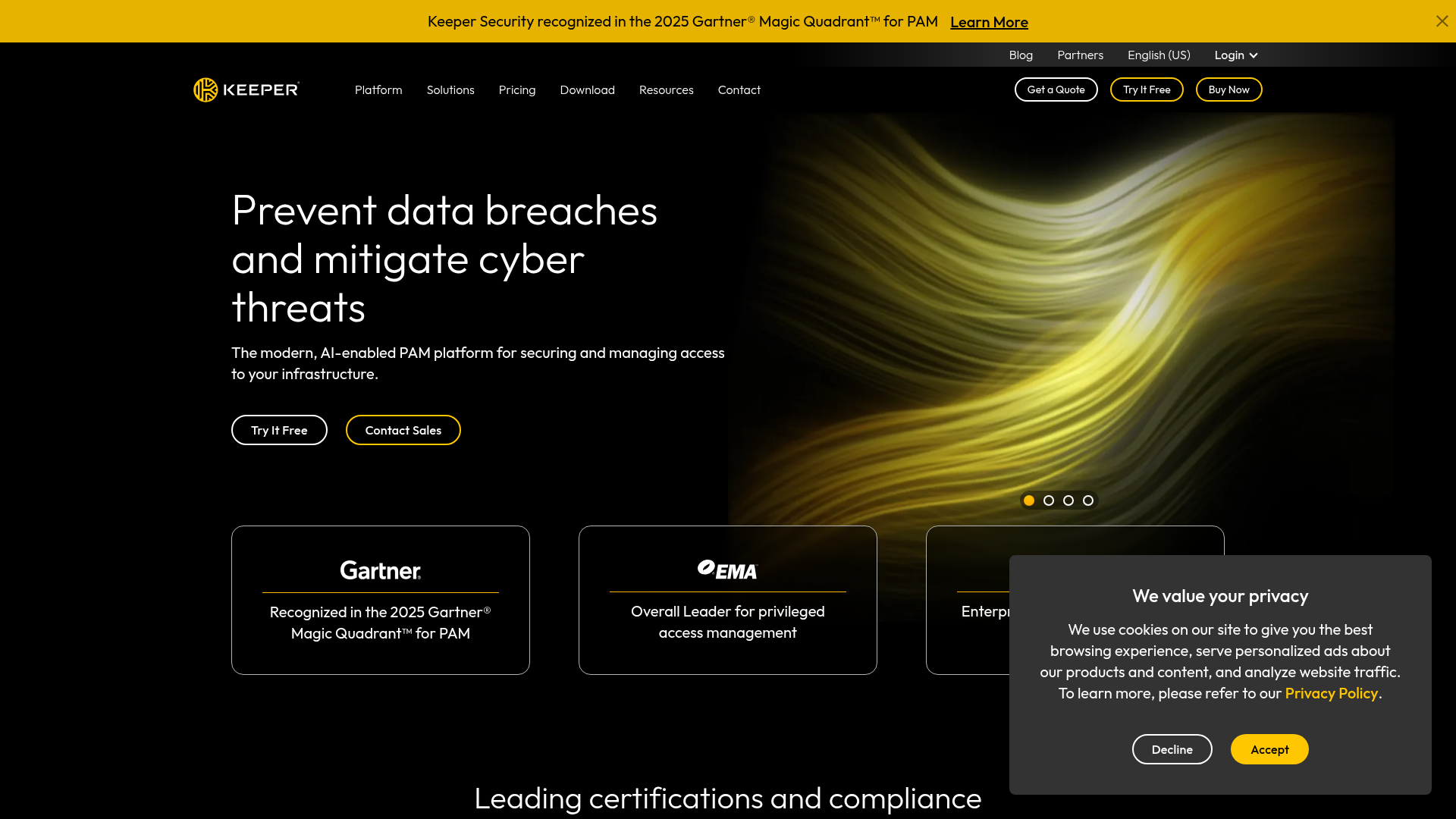Viewport: 1456px width, 819px height.
Task: Open the Login dropdown menu
Action: 1235,55
